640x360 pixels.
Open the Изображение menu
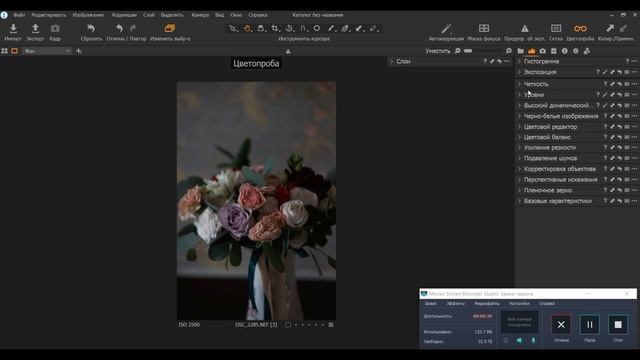click(x=88, y=15)
